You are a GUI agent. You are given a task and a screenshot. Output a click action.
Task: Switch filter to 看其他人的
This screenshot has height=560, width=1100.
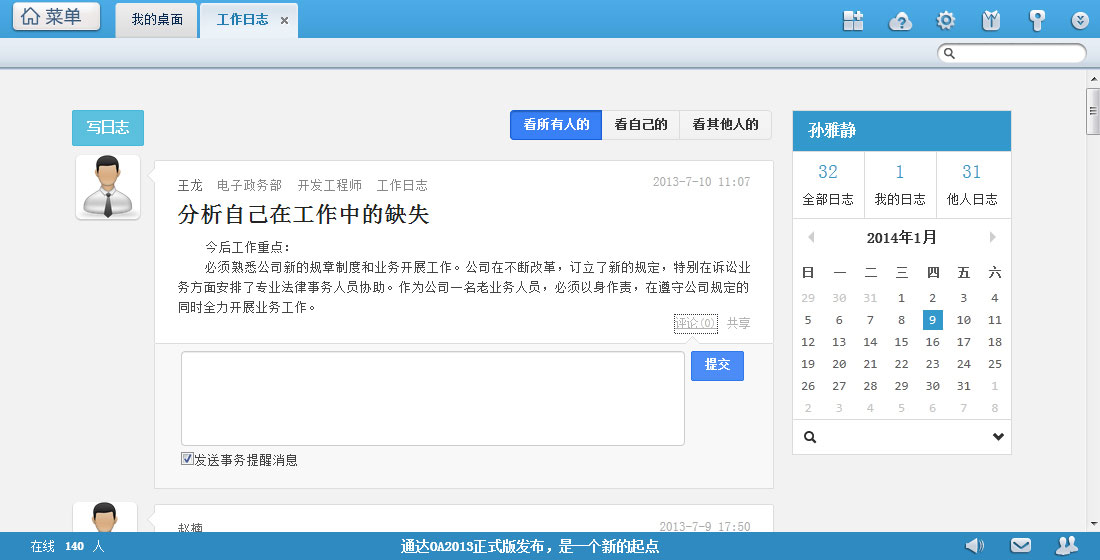pos(725,125)
